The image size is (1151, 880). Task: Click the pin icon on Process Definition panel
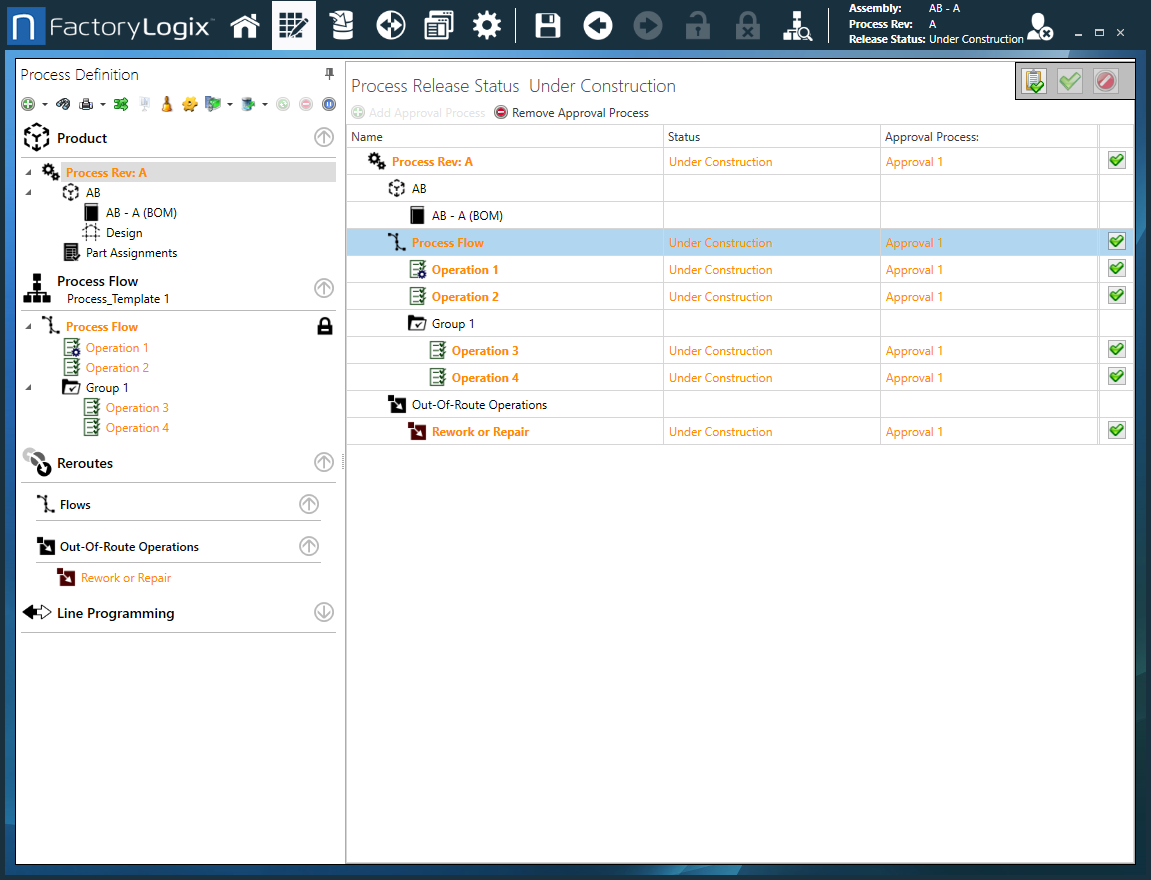tap(328, 73)
